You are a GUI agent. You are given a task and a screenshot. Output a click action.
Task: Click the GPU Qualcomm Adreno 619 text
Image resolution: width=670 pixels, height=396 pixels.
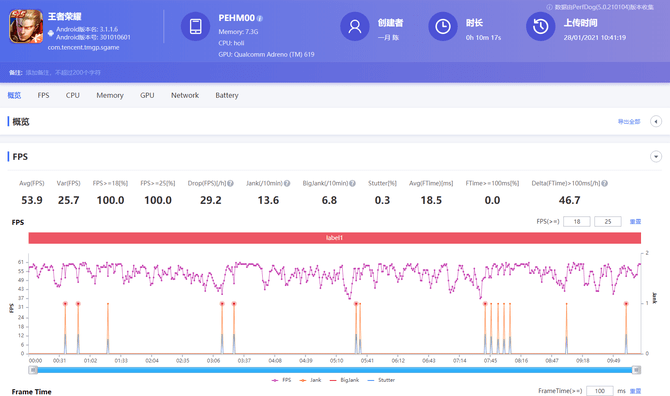(266, 55)
